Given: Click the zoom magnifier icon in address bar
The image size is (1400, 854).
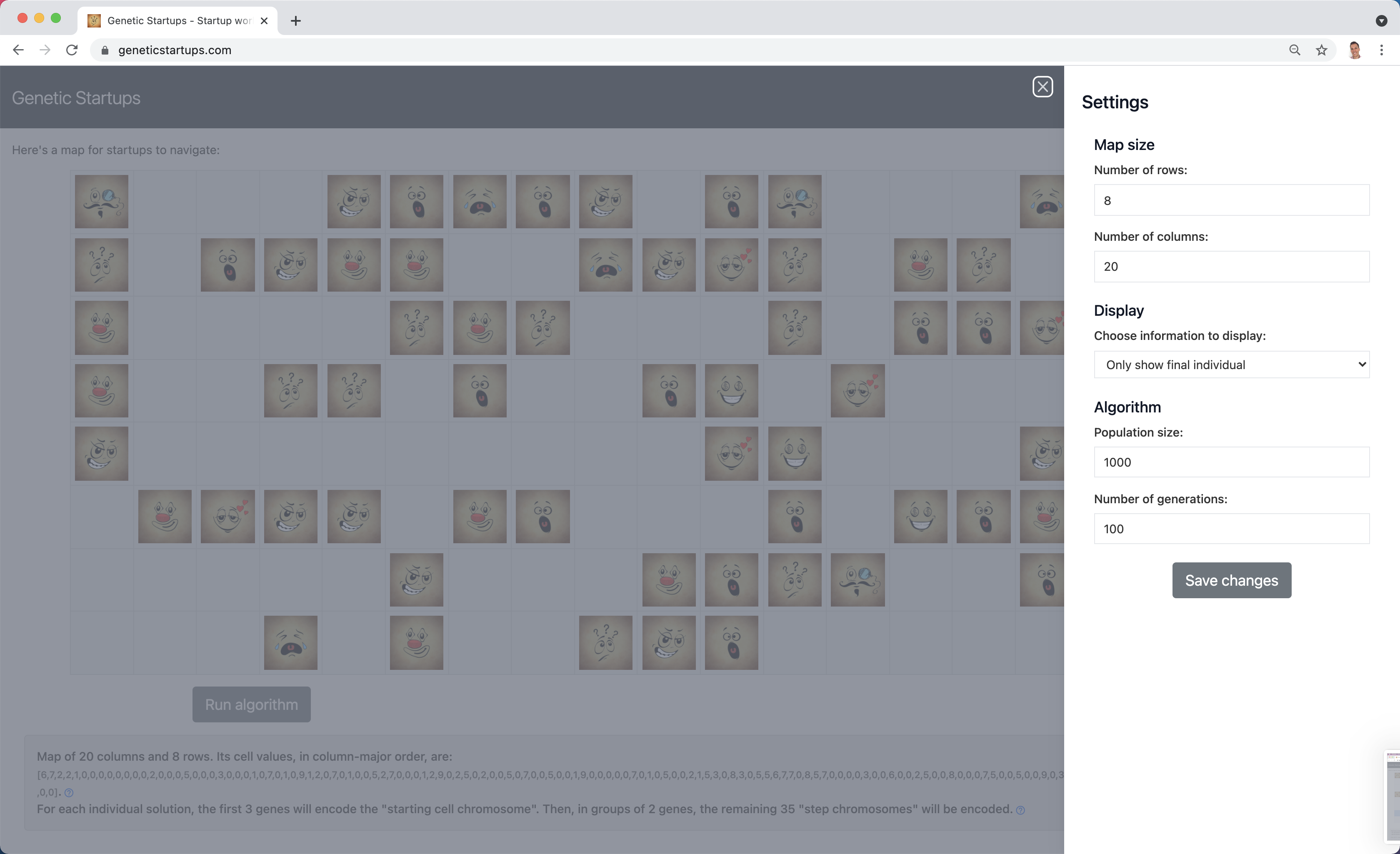Looking at the screenshot, I should pos(1294,50).
